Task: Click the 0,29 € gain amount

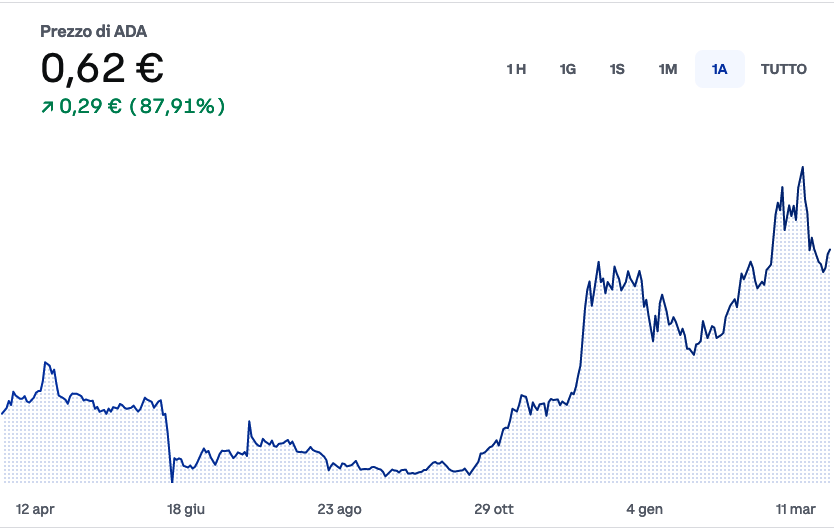Action: point(90,106)
